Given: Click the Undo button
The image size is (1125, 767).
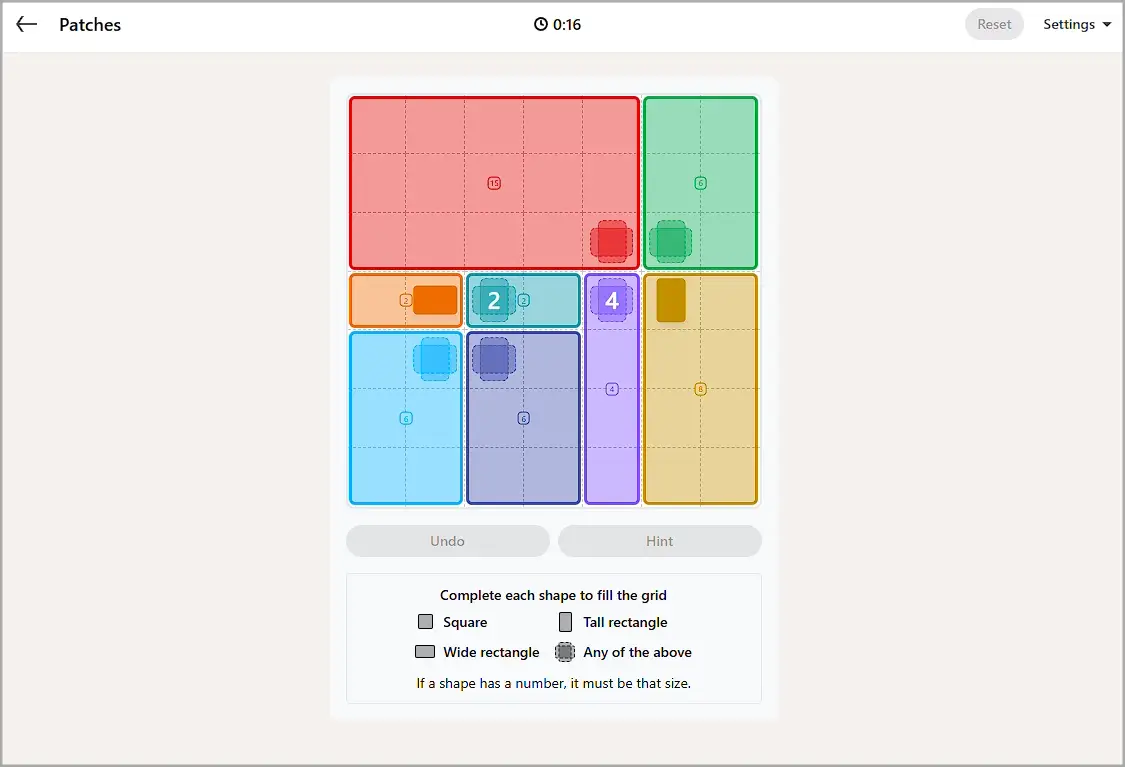Looking at the screenshot, I should [x=448, y=541].
